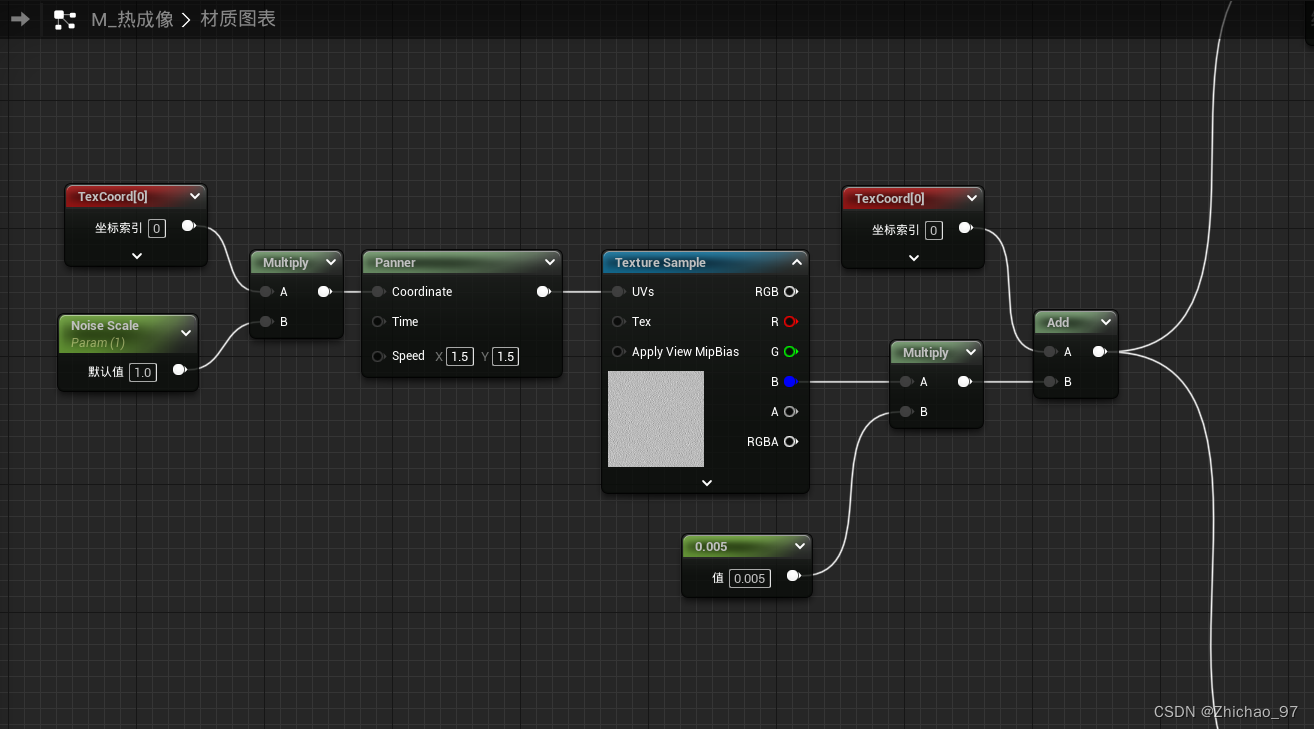The image size is (1314, 729).
Task: Collapse the right TexCoord[0] node header arrow
Action: (971, 198)
